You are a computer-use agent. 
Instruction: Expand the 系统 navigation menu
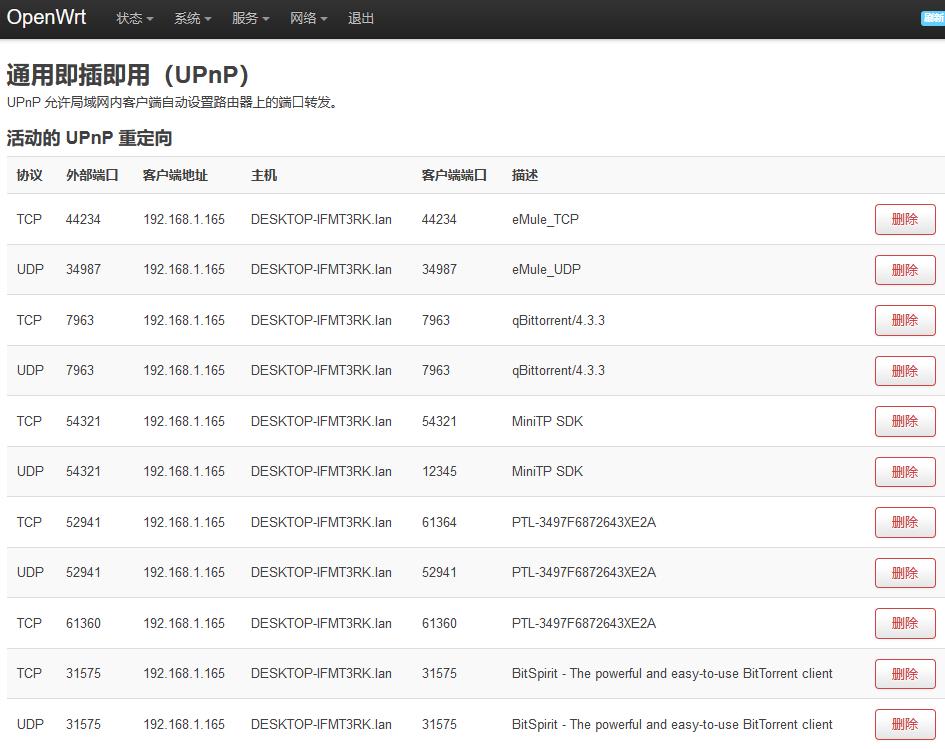[193, 19]
